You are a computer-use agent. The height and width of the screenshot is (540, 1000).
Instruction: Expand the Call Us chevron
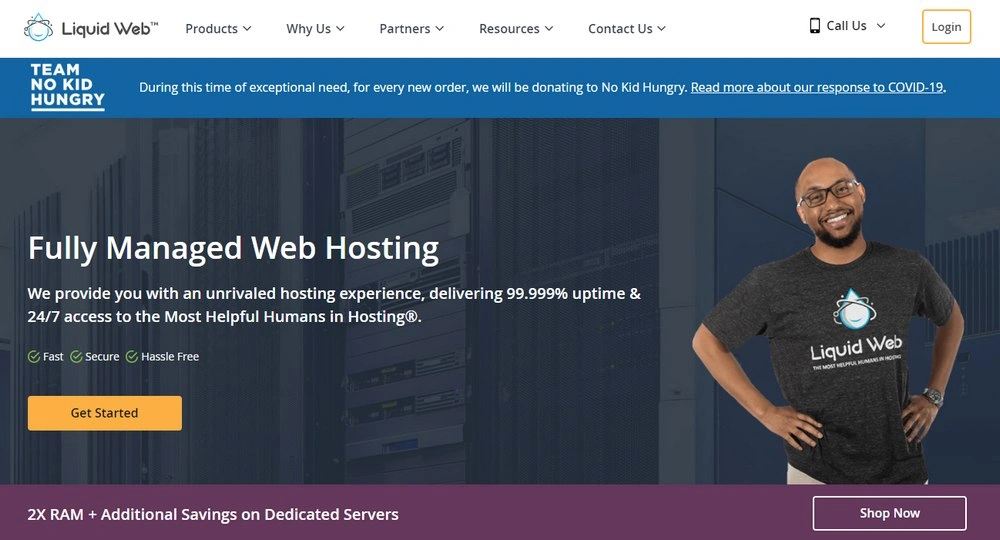[x=881, y=26]
